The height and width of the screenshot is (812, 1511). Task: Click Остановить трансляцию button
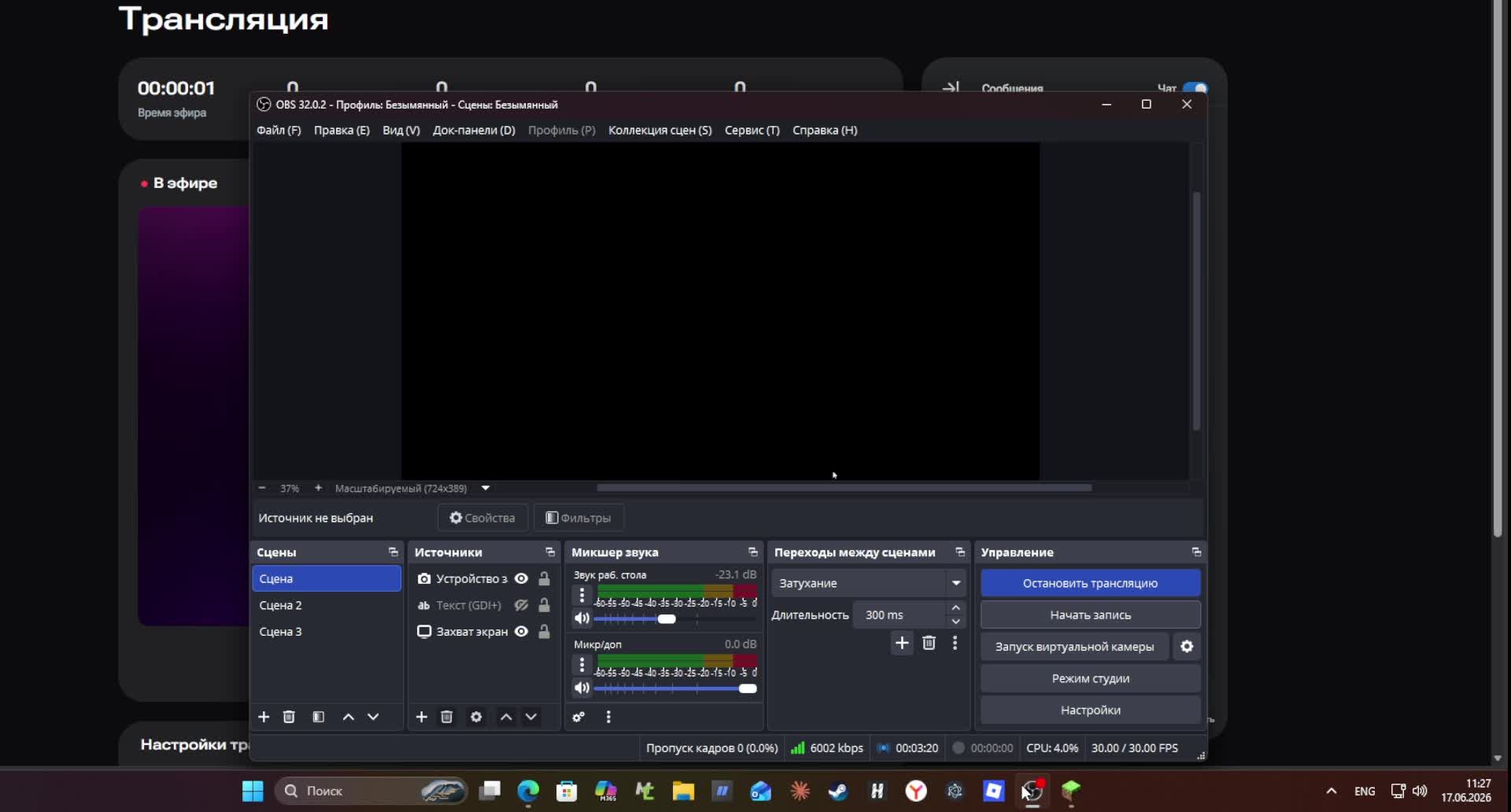coord(1090,583)
